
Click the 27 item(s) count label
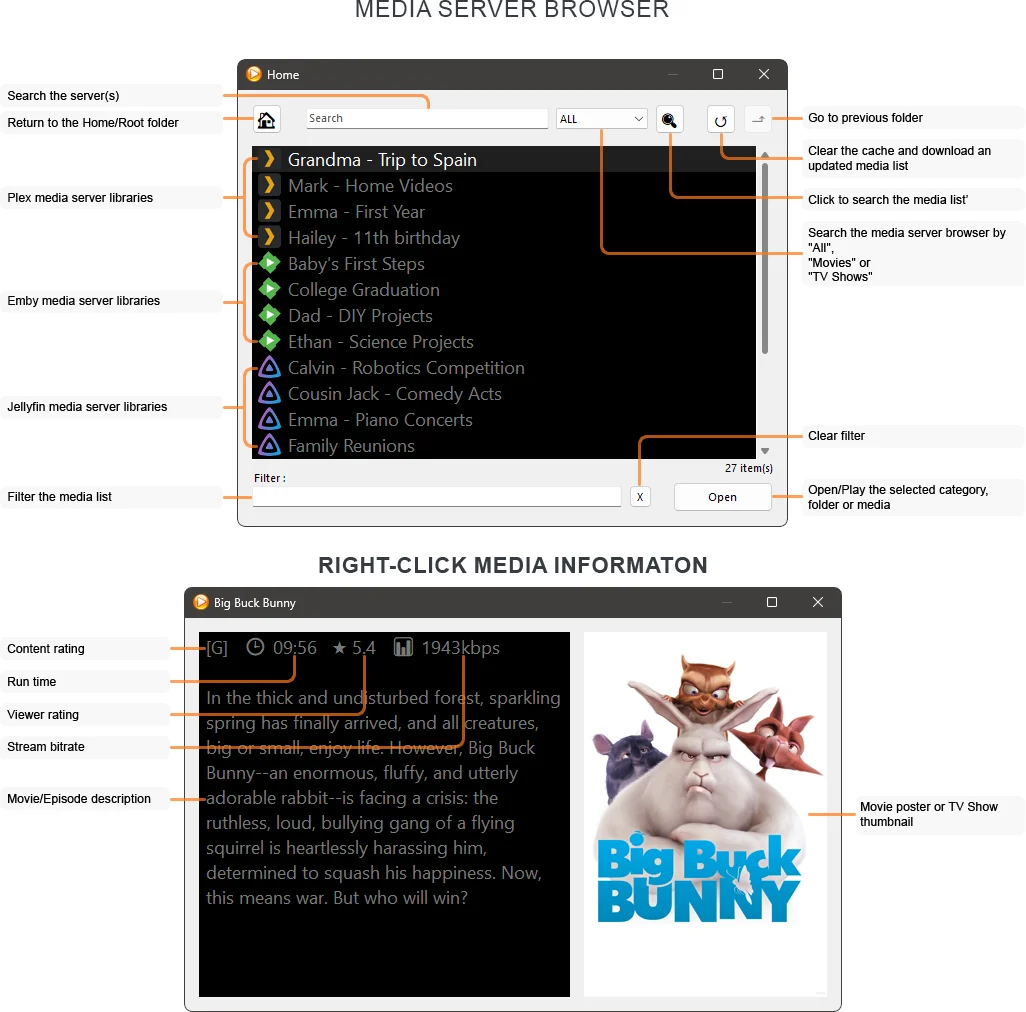tap(749, 468)
